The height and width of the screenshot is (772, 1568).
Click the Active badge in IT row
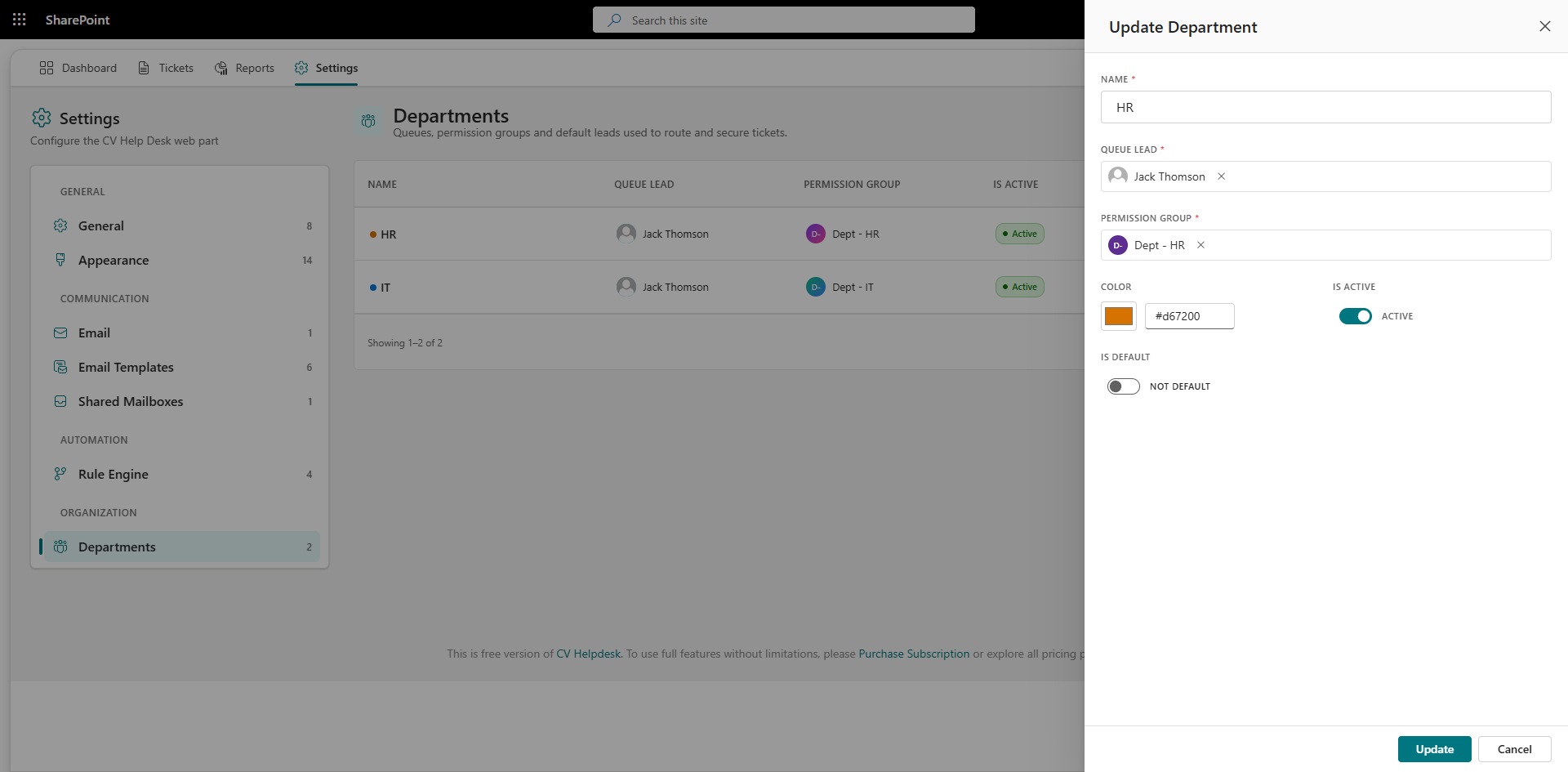click(x=1020, y=287)
